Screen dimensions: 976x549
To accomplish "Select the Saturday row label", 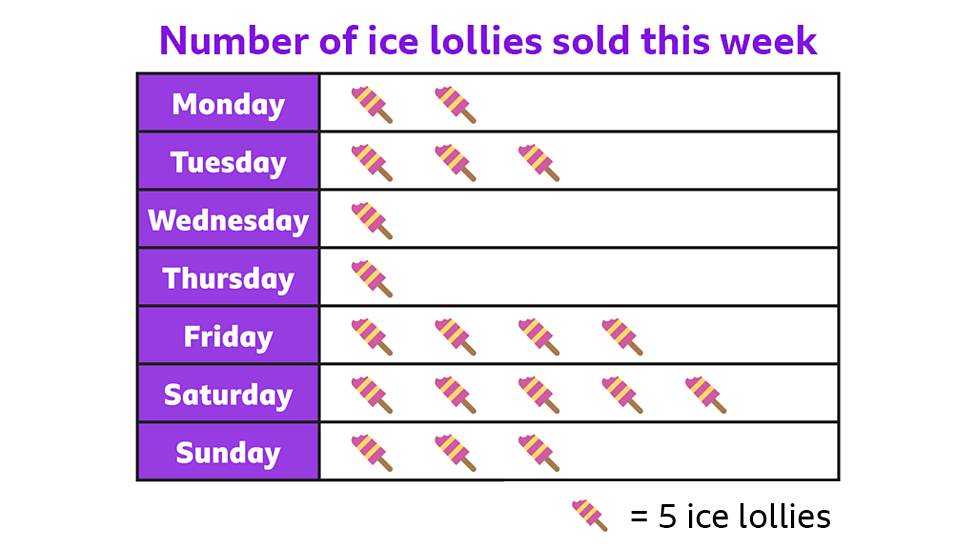I will point(228,394).
